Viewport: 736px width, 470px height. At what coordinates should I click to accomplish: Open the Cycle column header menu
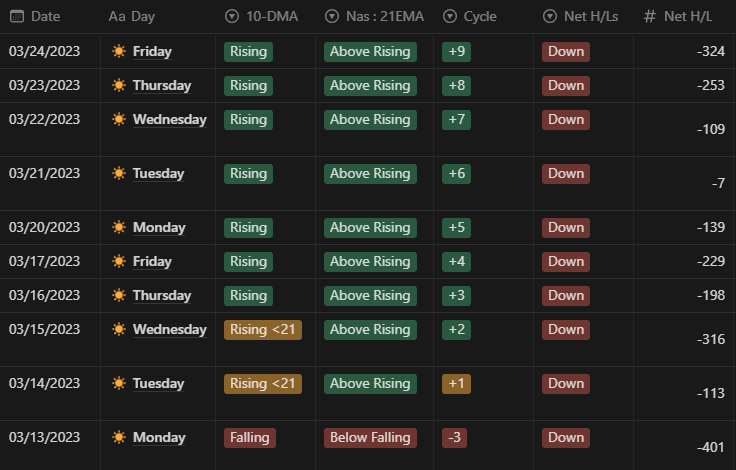point(483,16)
